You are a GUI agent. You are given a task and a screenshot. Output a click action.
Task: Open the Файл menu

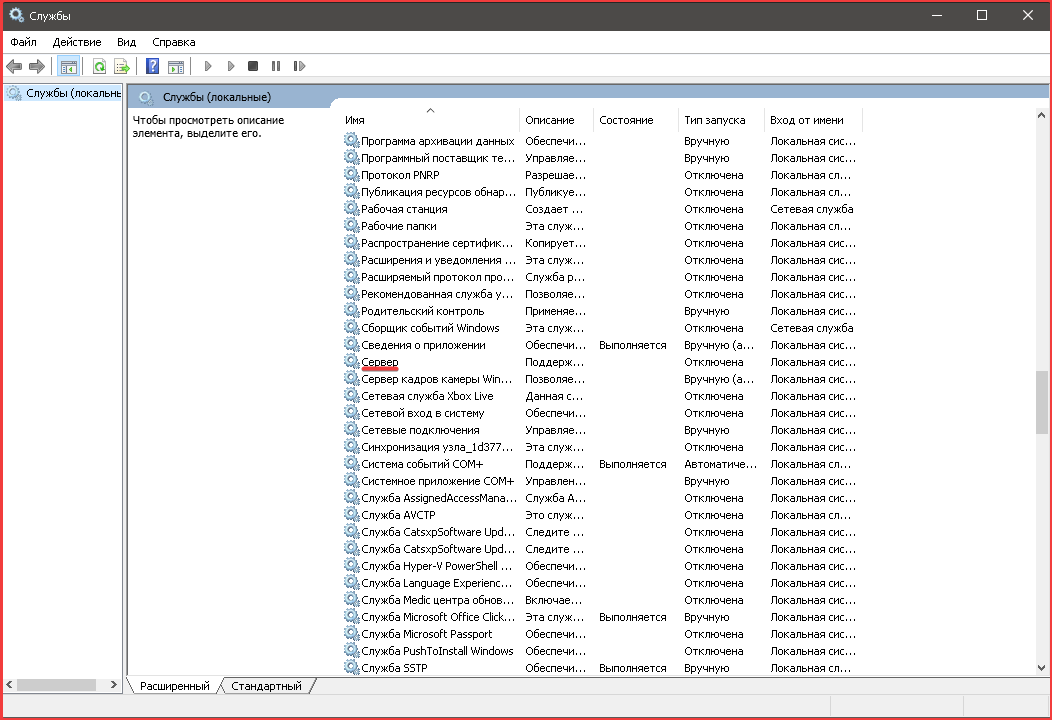23,42
